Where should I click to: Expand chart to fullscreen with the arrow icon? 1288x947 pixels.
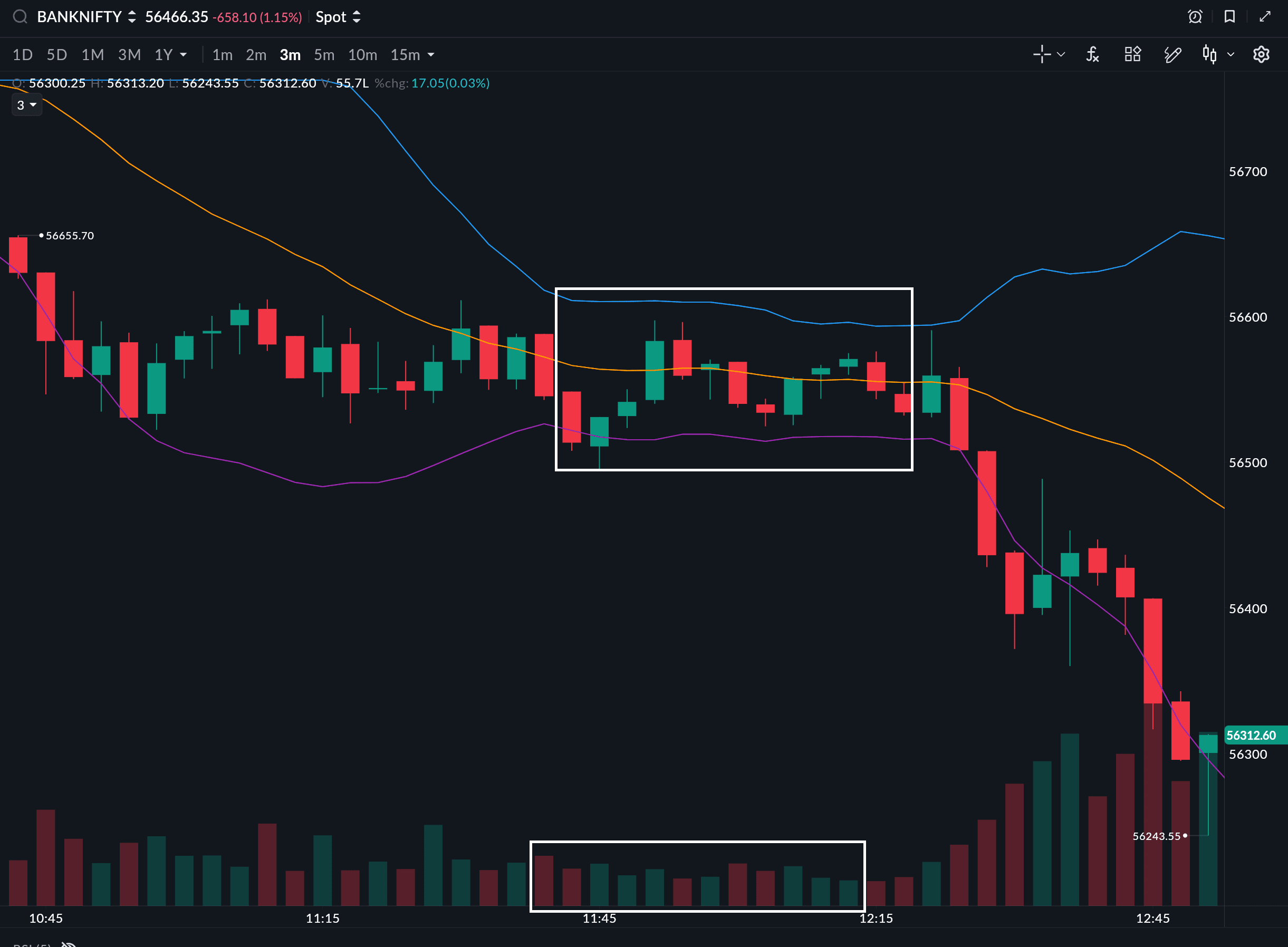tap(1264, 17)
